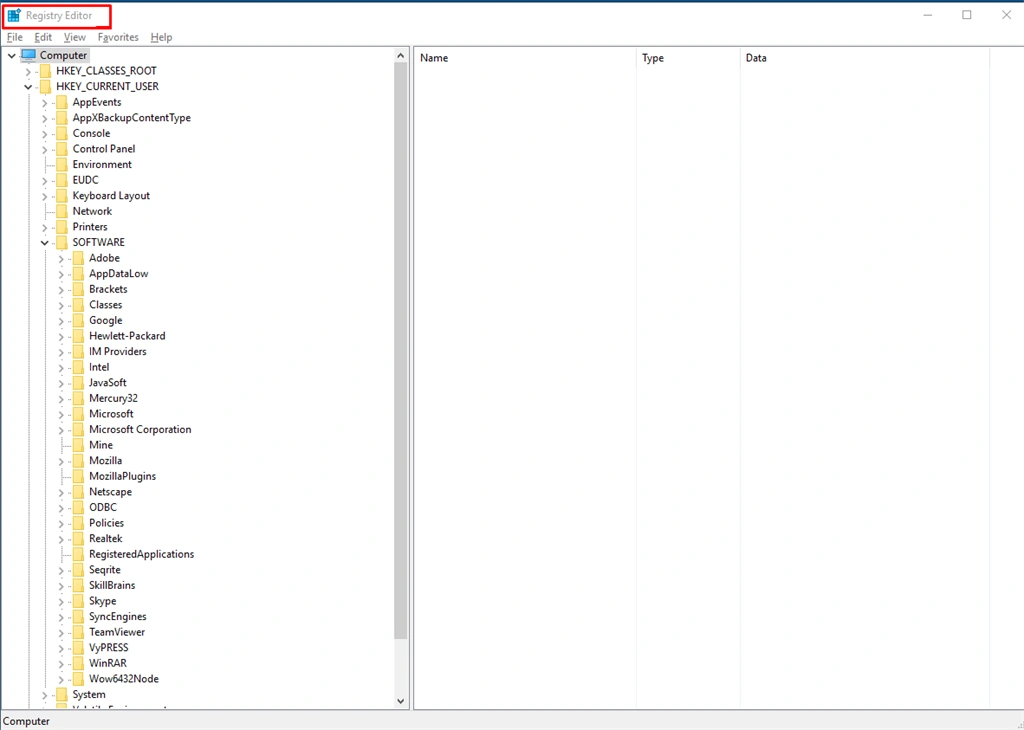Click the Hewlett-Packard folder icon
This screenshot has width=1024, height=730.
click(78, 336)
